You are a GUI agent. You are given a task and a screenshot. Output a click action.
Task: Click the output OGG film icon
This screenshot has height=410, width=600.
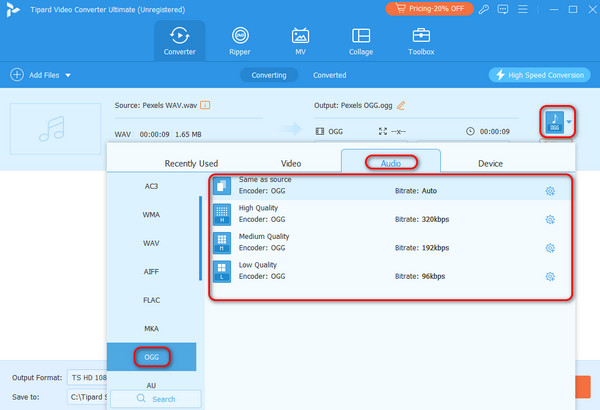(x=320, y=131)
